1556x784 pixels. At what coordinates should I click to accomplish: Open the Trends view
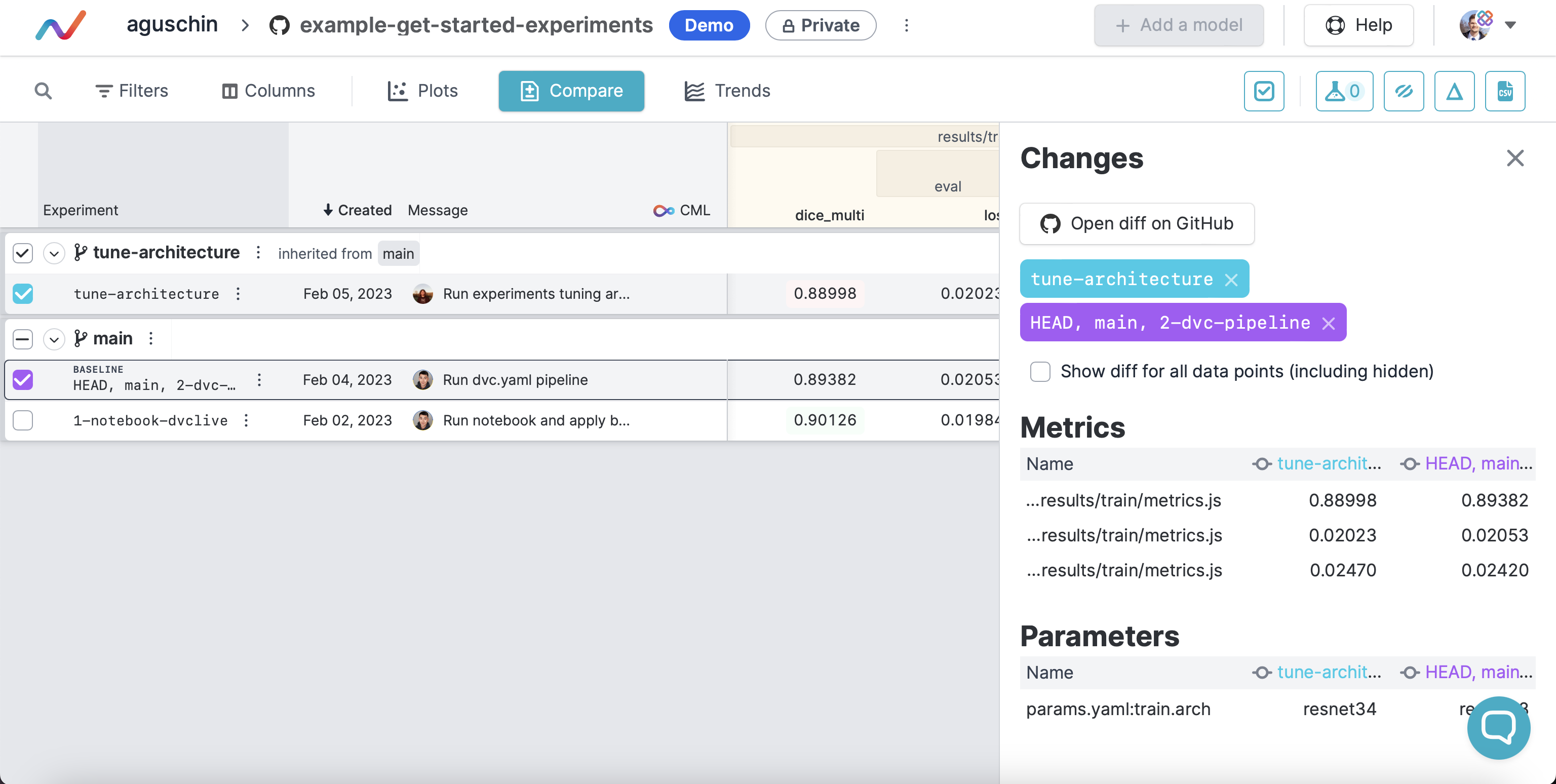(727, 91)
